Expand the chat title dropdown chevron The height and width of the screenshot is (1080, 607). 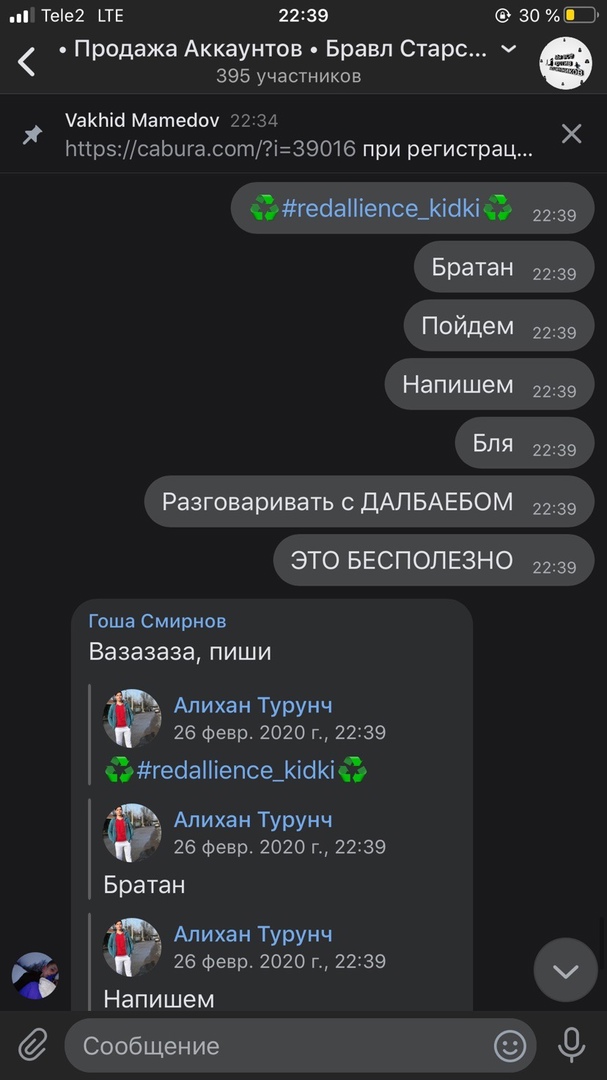(x=508, y=49)
